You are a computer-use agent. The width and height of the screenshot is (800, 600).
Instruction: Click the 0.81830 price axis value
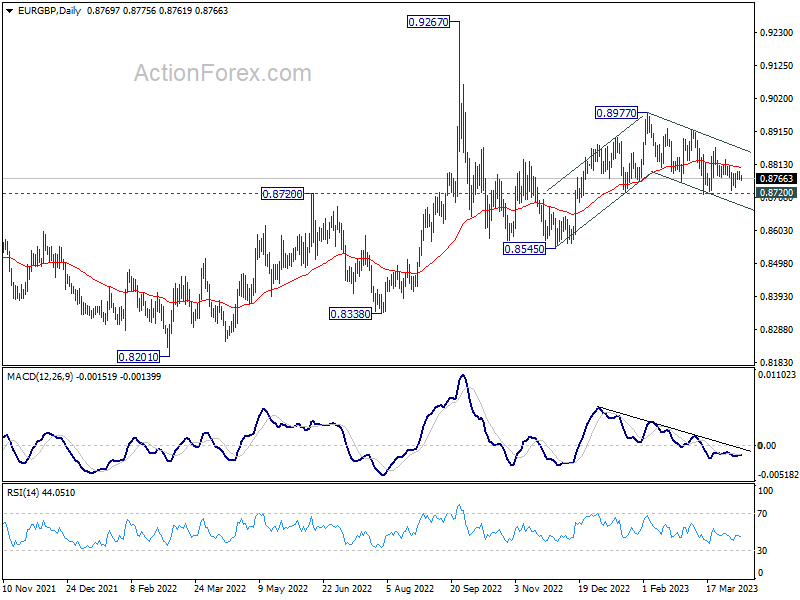(777, 363)
